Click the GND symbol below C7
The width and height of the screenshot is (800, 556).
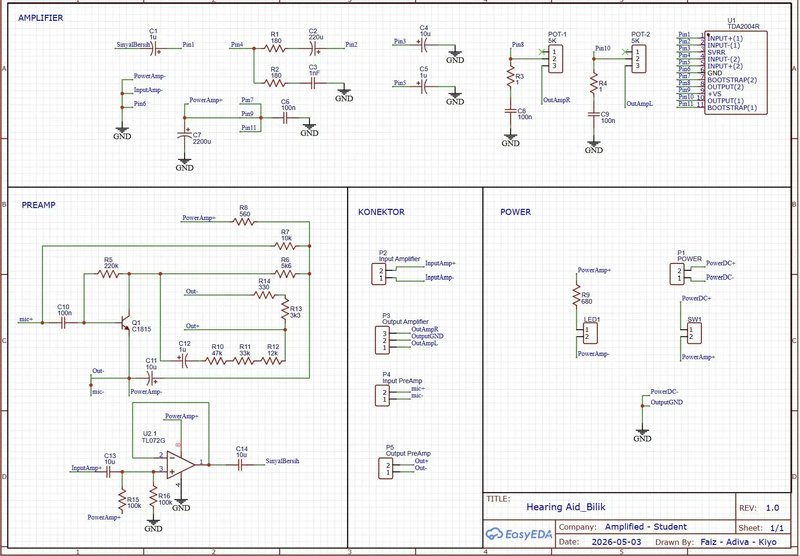[184, 165]
